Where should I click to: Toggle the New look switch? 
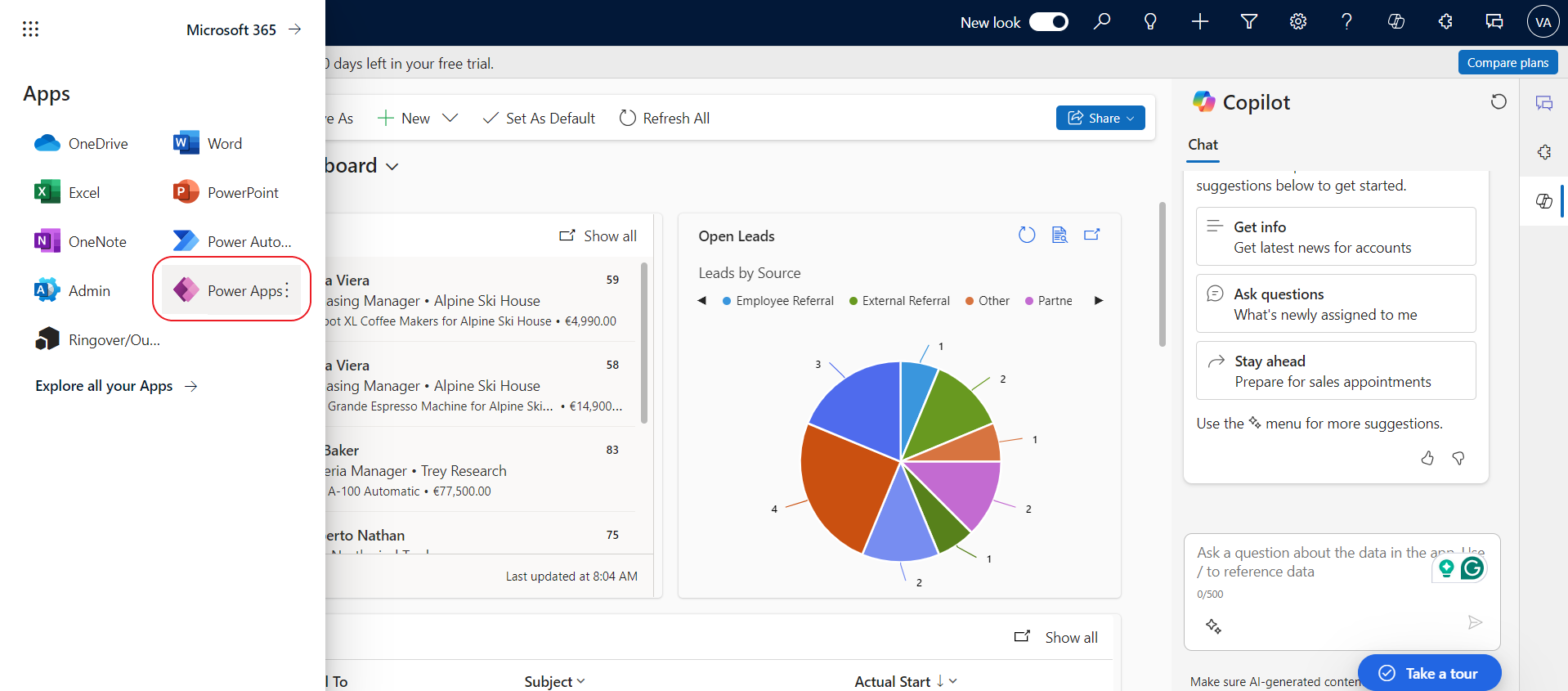1049,22
